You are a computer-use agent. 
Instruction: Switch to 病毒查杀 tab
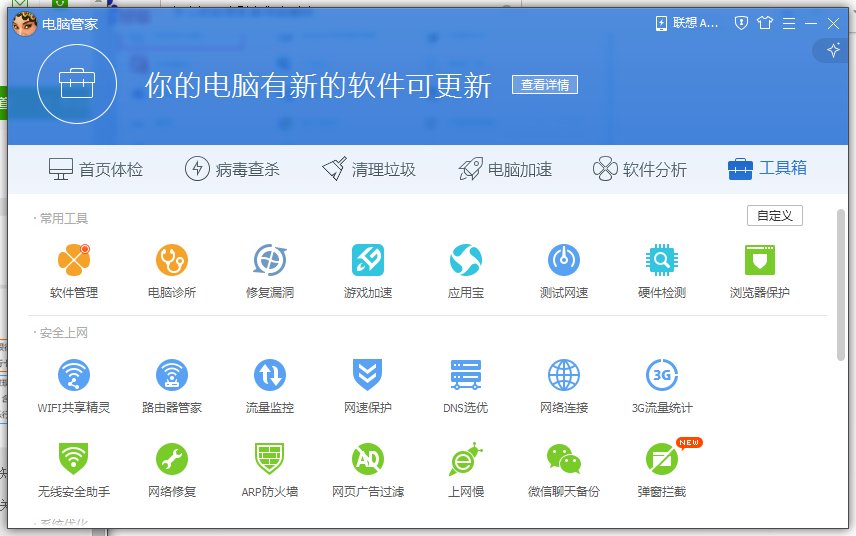(x=232, y=169)
